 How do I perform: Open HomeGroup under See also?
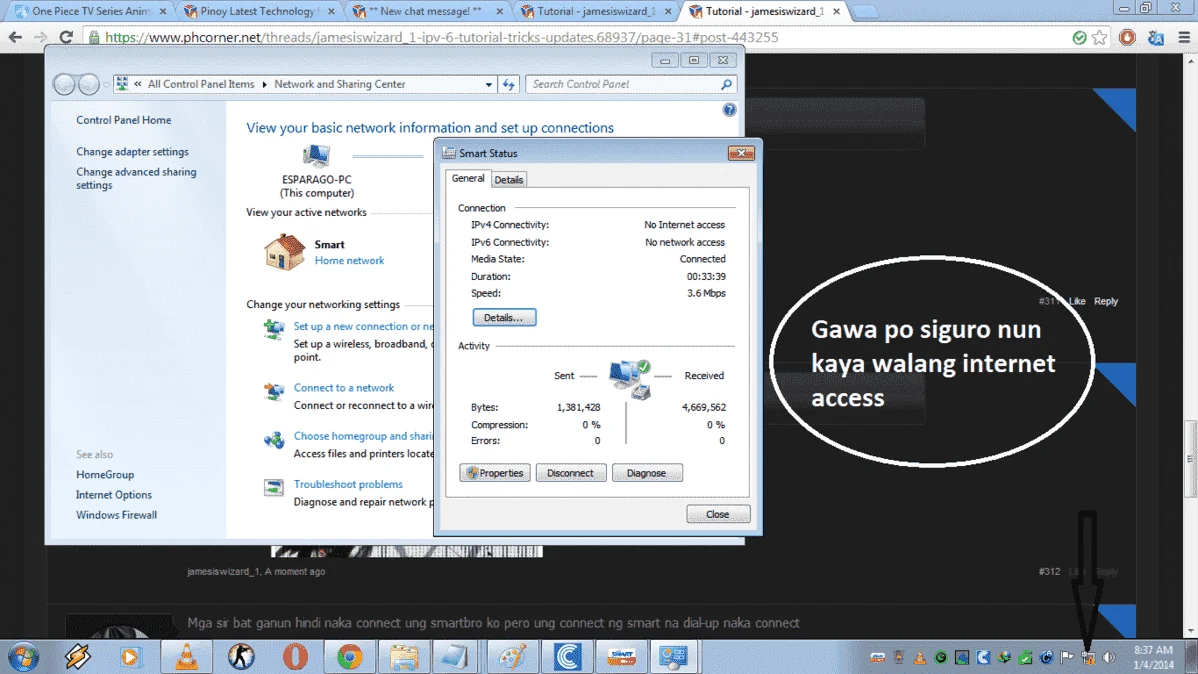pos(105,475)
